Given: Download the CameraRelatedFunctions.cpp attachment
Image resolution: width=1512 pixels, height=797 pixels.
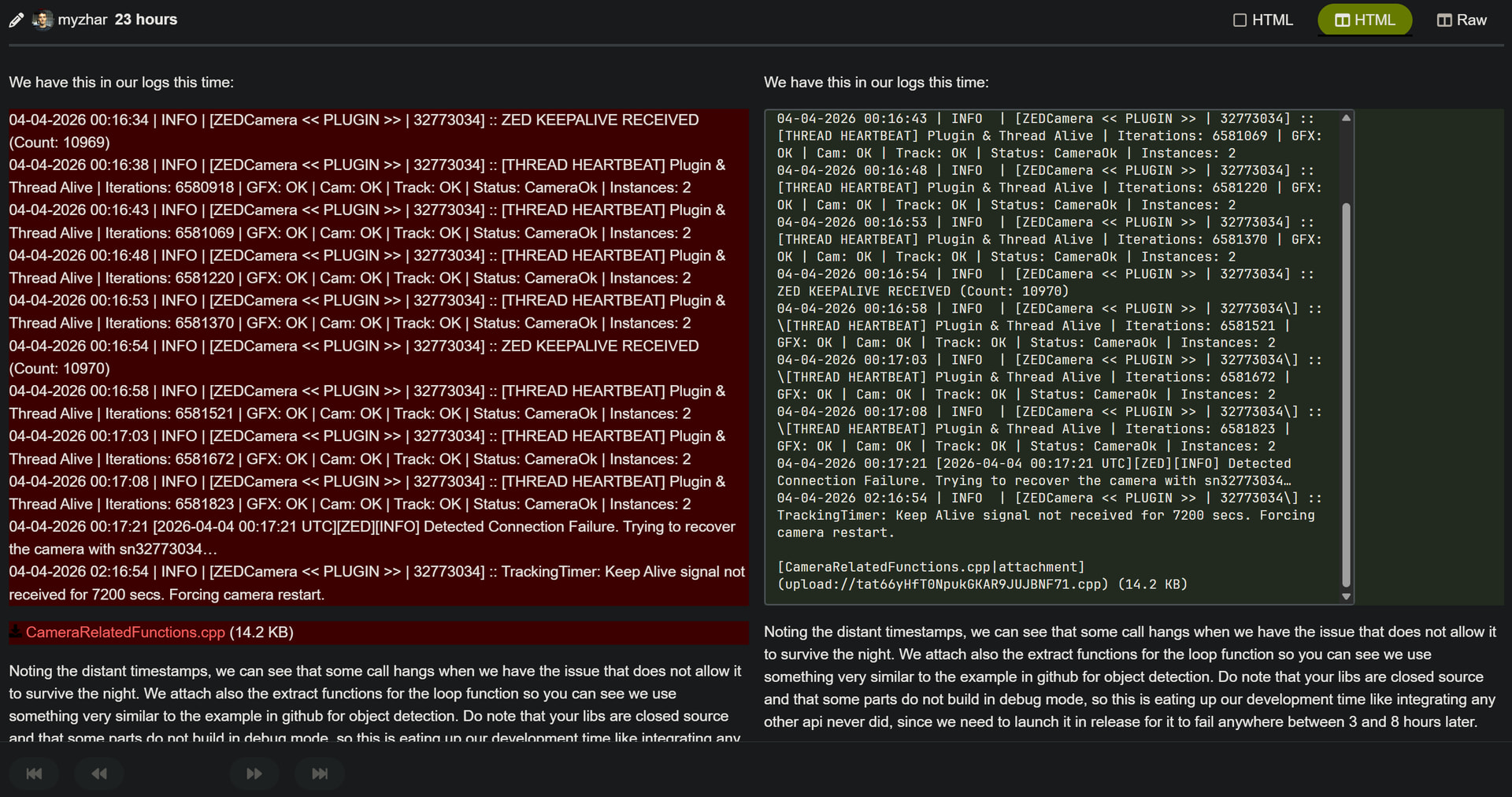Looking at the screenshot, I should (x=125, y=632).
